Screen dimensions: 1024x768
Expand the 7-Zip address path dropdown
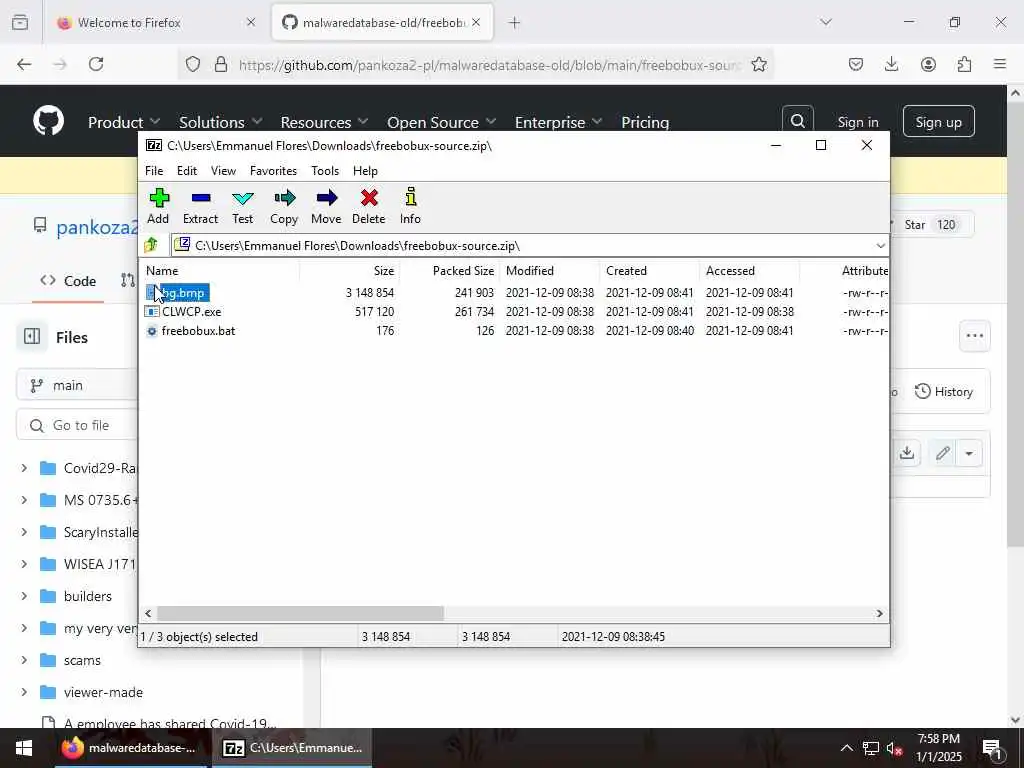[880, 246]
